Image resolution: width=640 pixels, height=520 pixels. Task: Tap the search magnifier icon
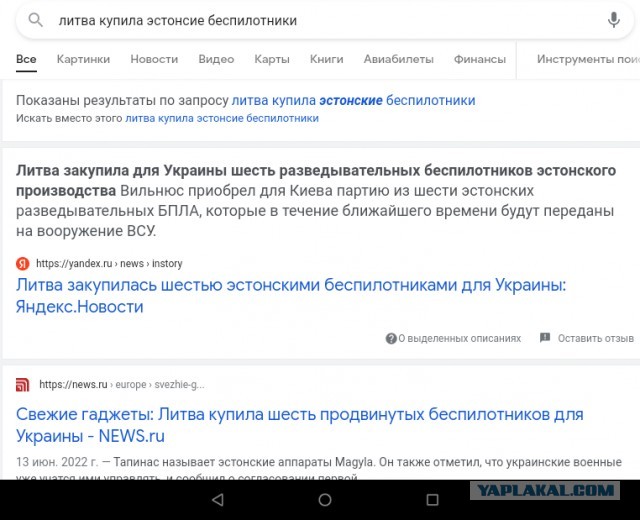tap(36, 20)
